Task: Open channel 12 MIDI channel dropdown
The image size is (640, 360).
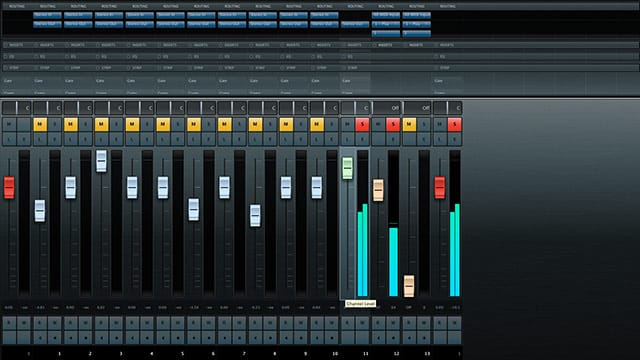Action: (386, 33)
